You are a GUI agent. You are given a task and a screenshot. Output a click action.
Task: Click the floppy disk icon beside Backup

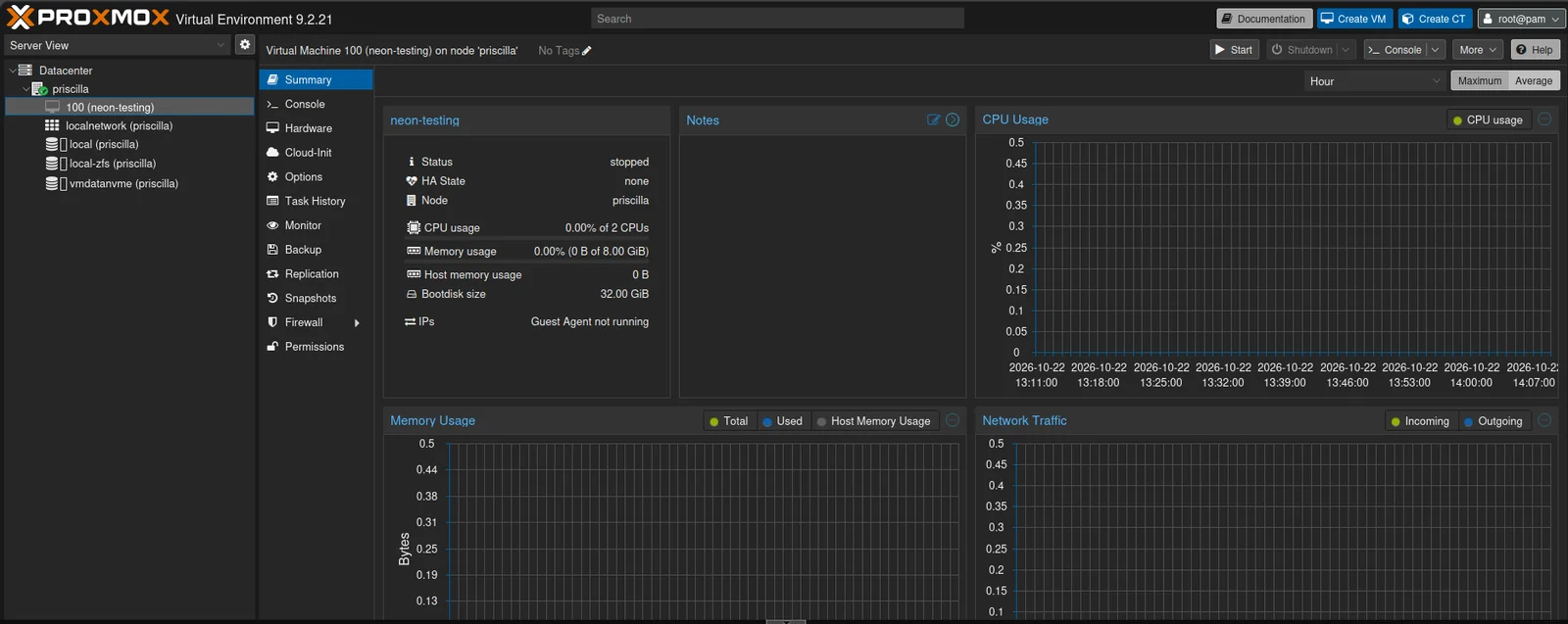pyautogui.click(x=272, y=250)
